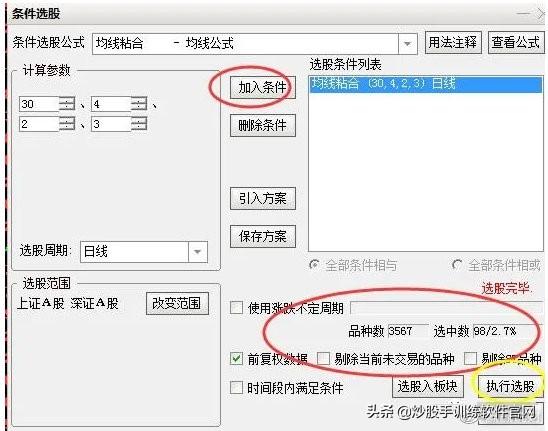The image size is (548, 431).
Task: Select 全部条件相或 radio button
Action: 456,265
